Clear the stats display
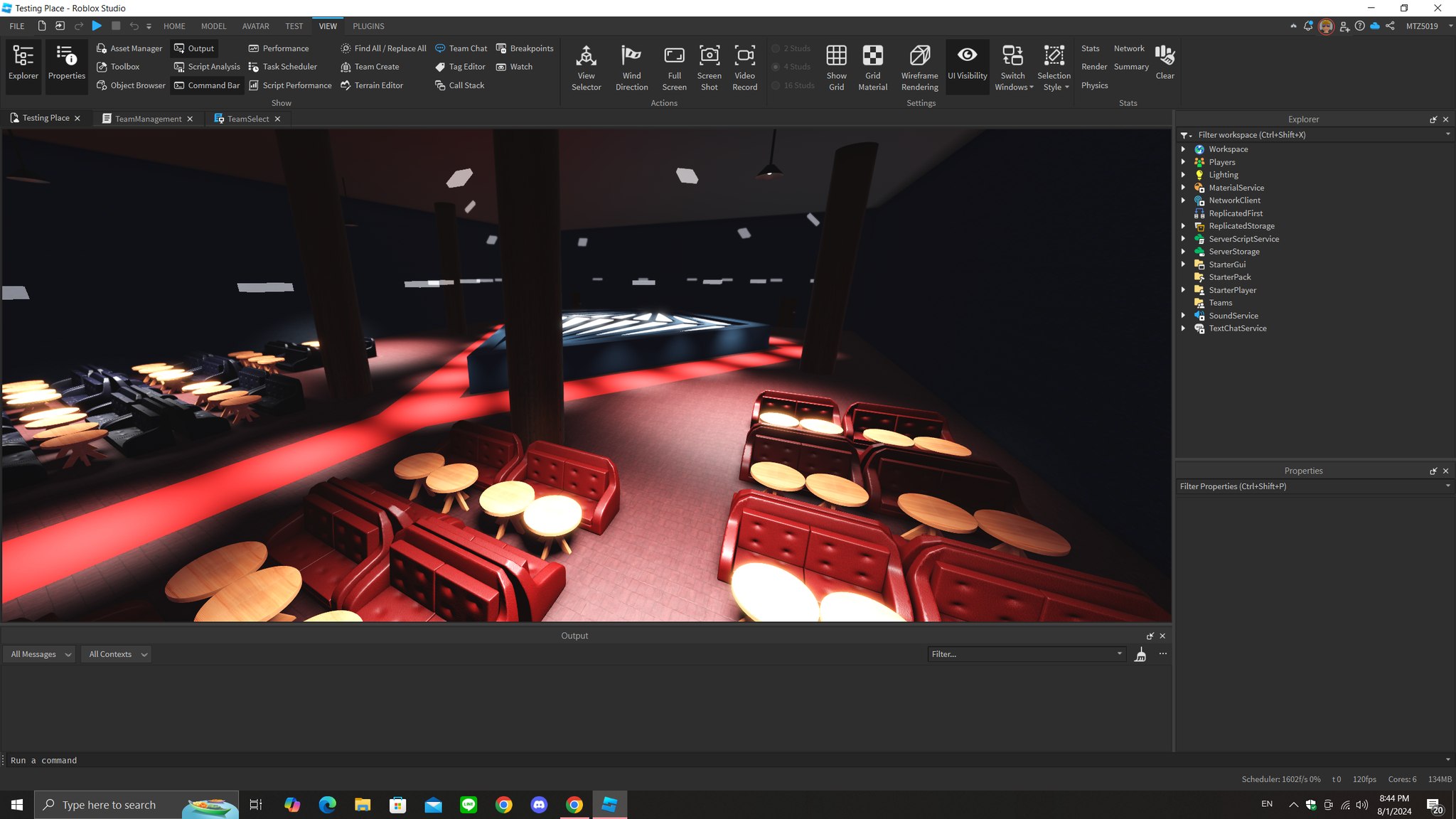The image size is (1456, 819). [x=1165, y=62]
